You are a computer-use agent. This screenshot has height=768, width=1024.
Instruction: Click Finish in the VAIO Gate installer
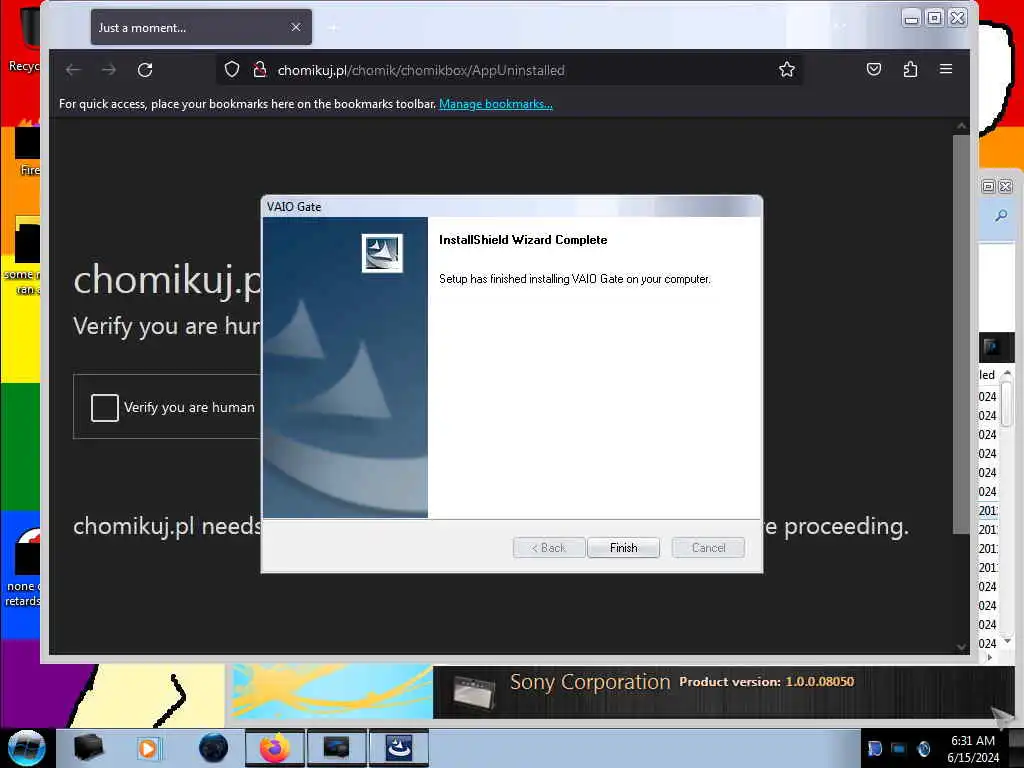click(623, 547)
